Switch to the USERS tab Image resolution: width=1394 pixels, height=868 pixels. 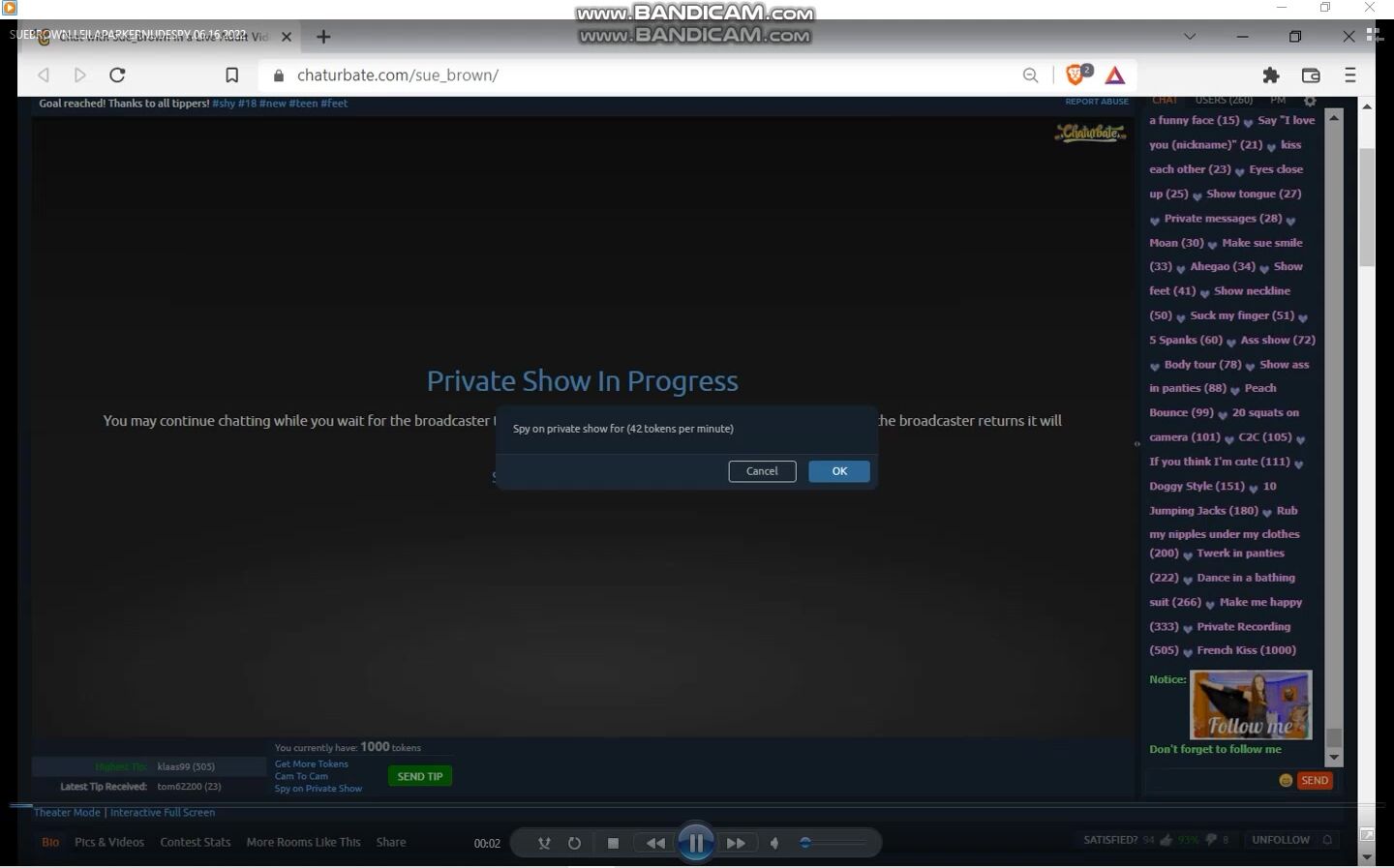click(1224, 101)
